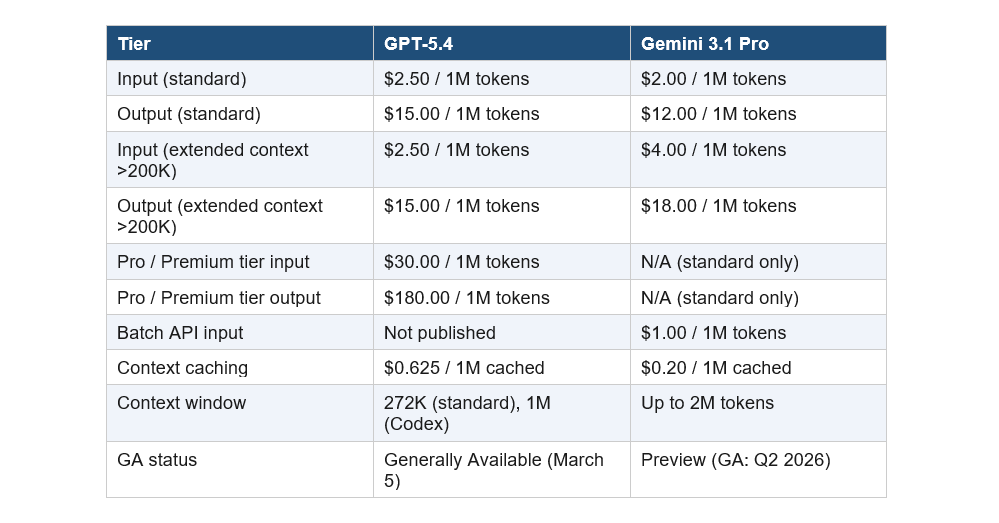Select the GPT-5.4 column header
The image size is (999, 523).
coord(420,44)
